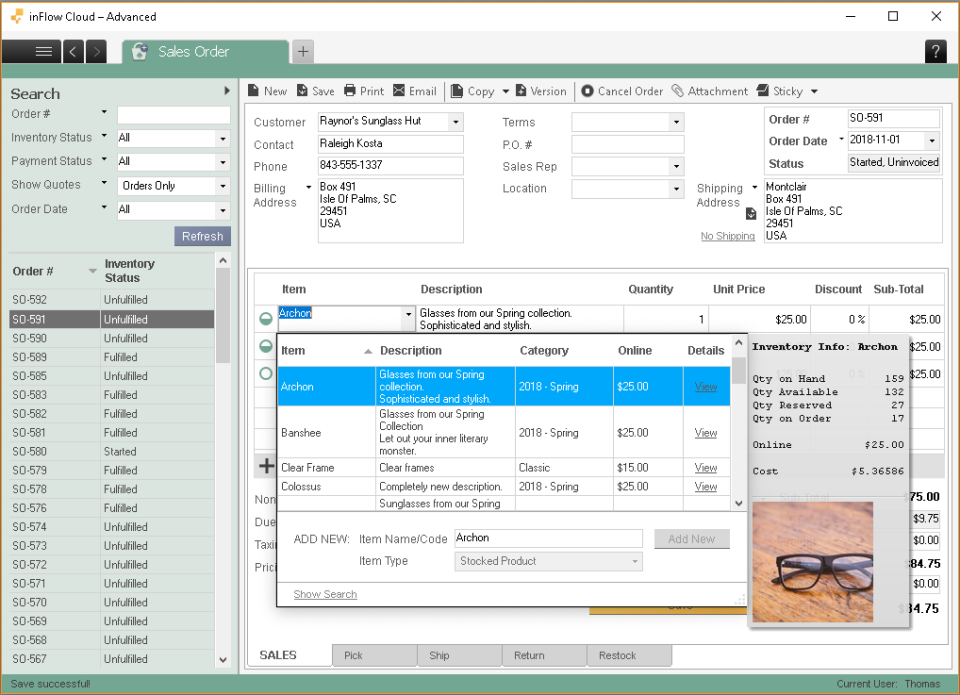This screenshot has width=960, height=695.
Task: Click the eyeglasses product thumbnail
Action: [812, 562]
